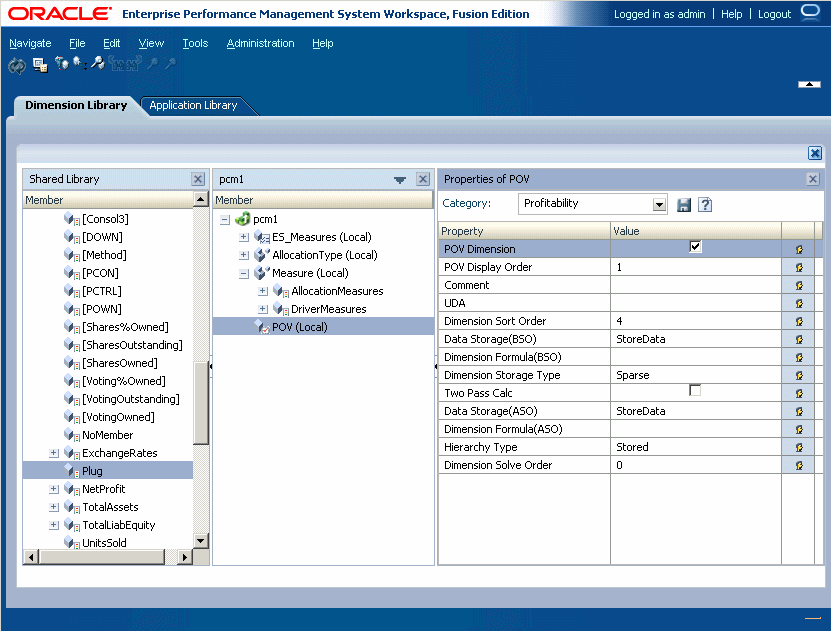
Task: Click the Save properties disk icon
Action: point(684,205)
